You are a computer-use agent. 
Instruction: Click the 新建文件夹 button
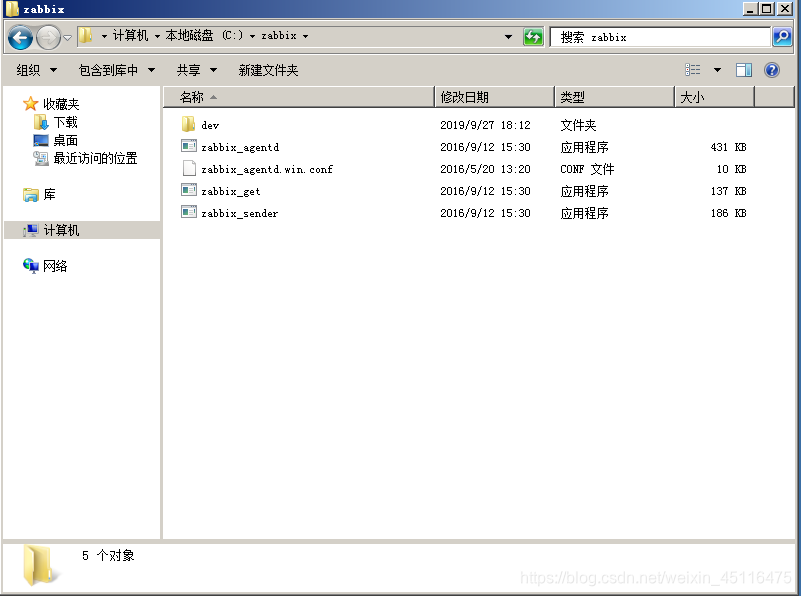tap(268, 70)
